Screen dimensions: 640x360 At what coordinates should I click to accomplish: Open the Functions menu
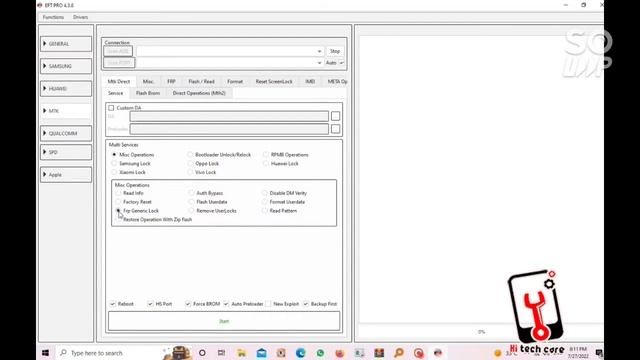coord(53,17)
